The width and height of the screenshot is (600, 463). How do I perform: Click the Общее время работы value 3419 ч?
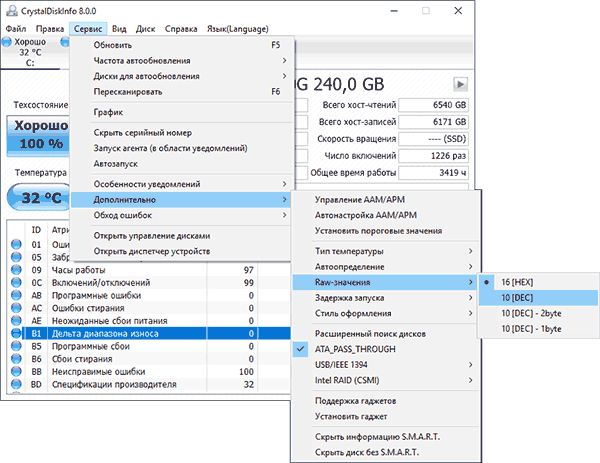[x=433, y=173]
